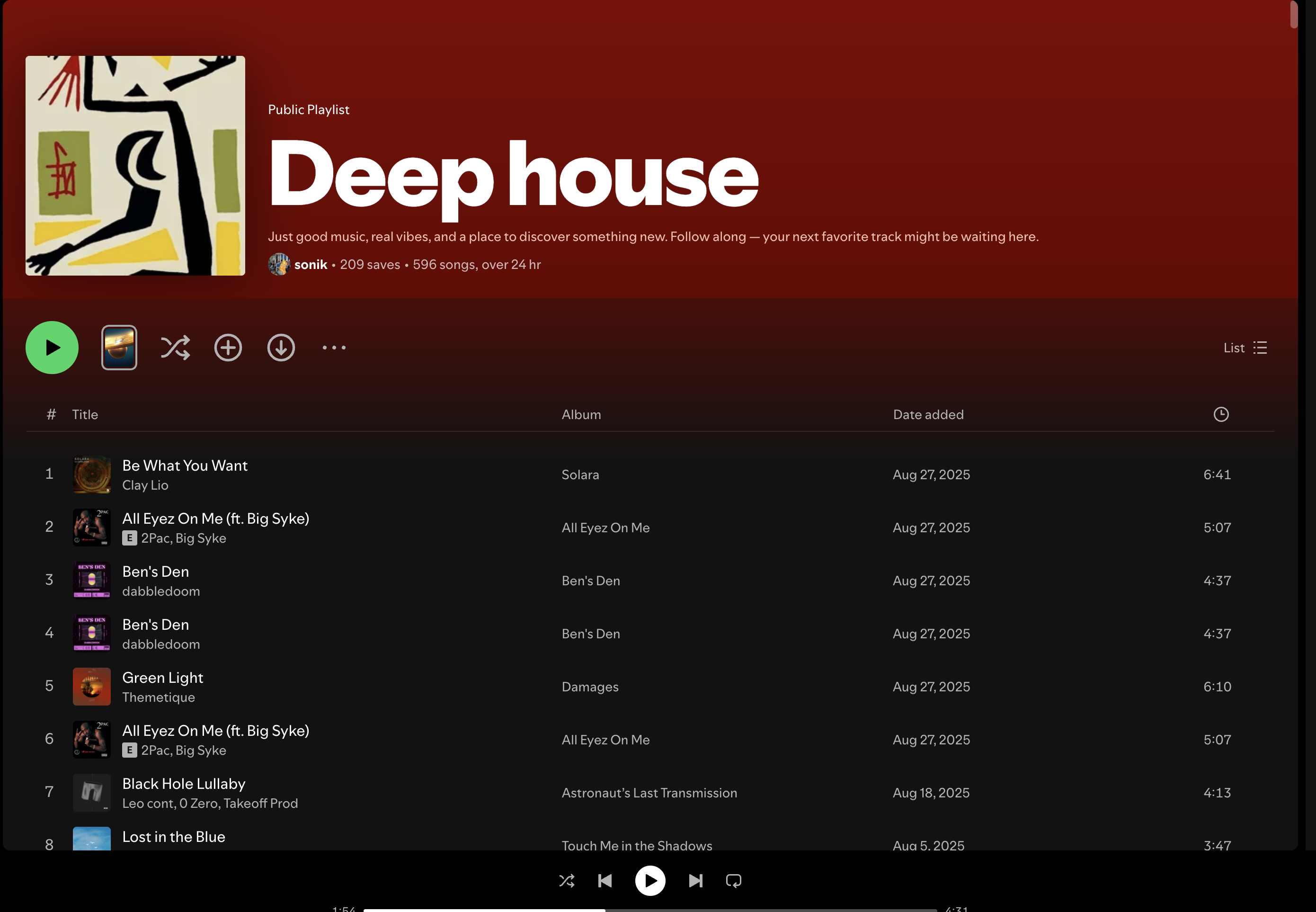The image size is (1316, 912).
Task: Skip to the next track
Action: pos(695,881)
